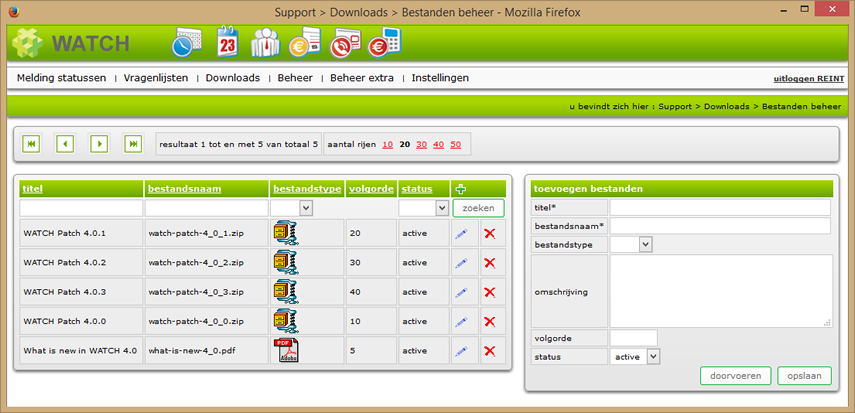
Task: Set row count to 50
Action: point(455,145)
